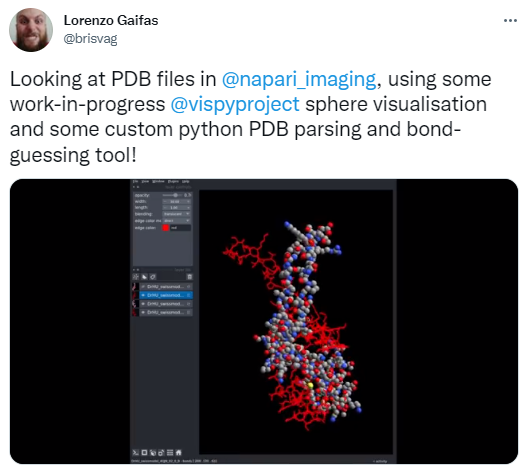This screenshot has height=473, width=528.
Task: Click the roll dimensions icon
Action: (x=153, y=452)
